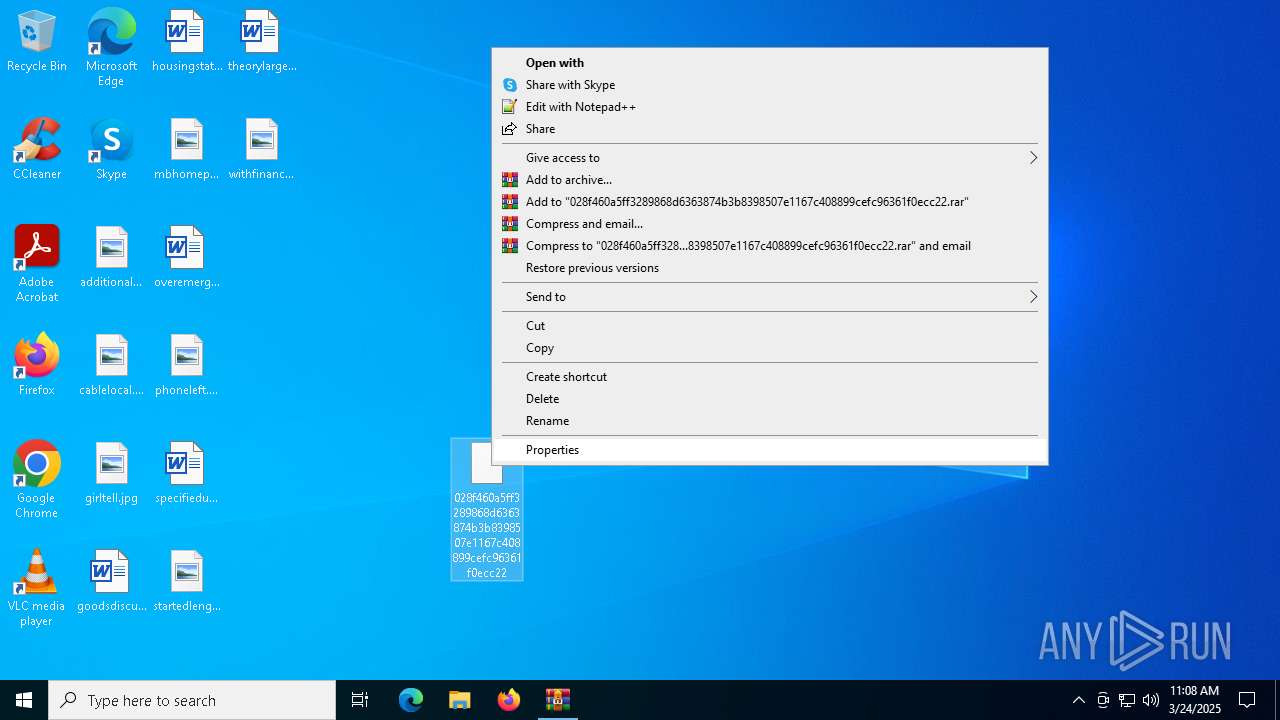Select the phoneleft image file icon
The height and width of the screenshot is (720, 1280).
186,366
